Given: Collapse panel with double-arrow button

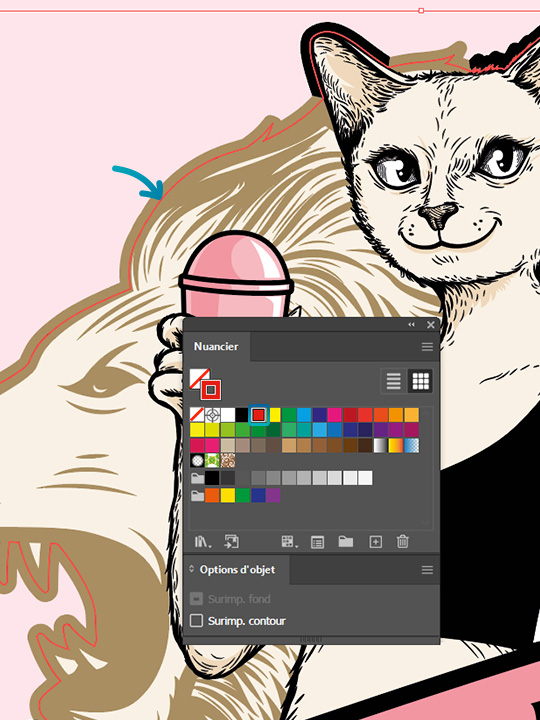Looking at the screenshot, I should pyautogui.click(x=411, y=325).
